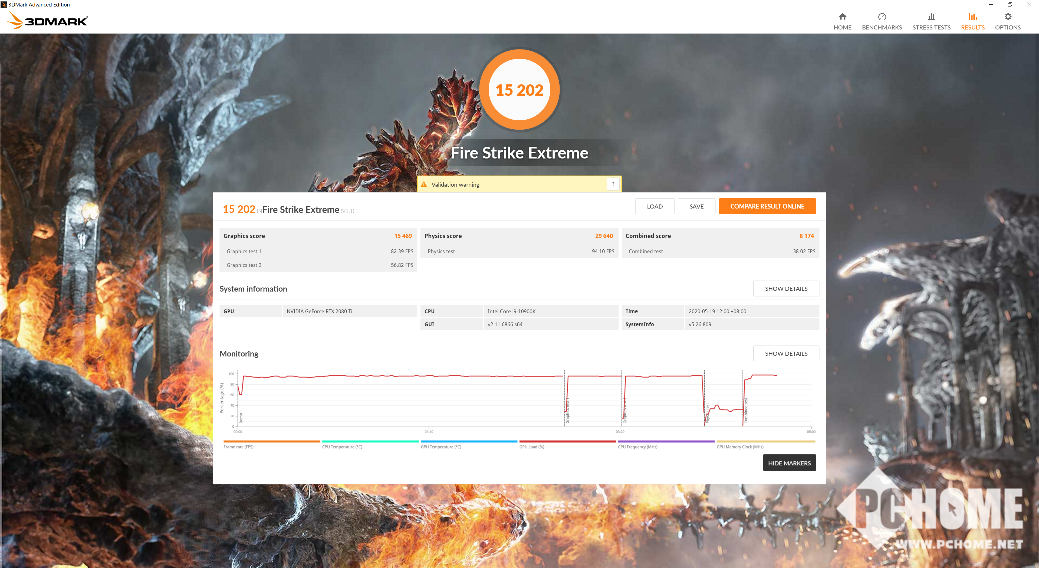
Task: Save the benchmark result
Action: (x=696, y=206)
